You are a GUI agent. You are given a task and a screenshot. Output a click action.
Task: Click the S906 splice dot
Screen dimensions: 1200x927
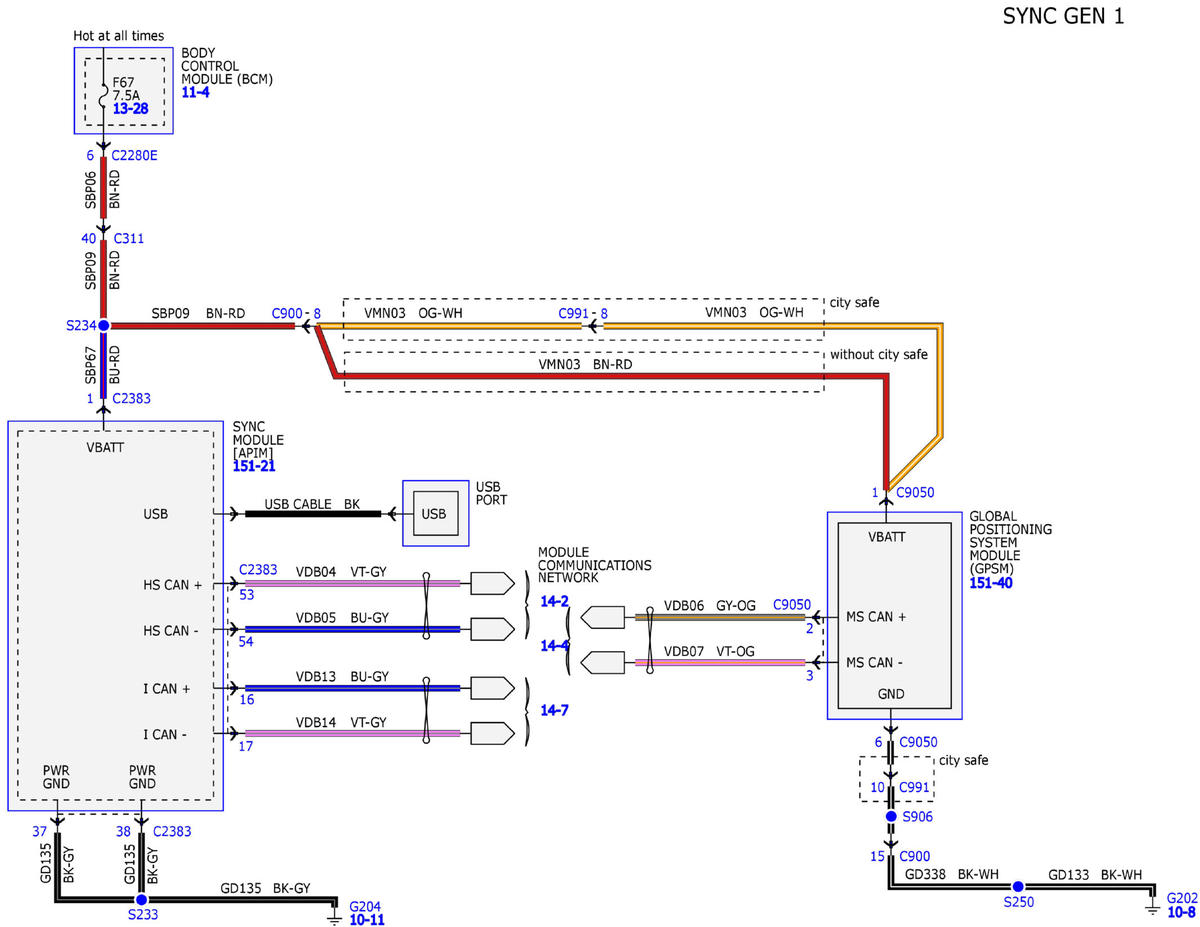pyautogui.click(x=890, y=816)
